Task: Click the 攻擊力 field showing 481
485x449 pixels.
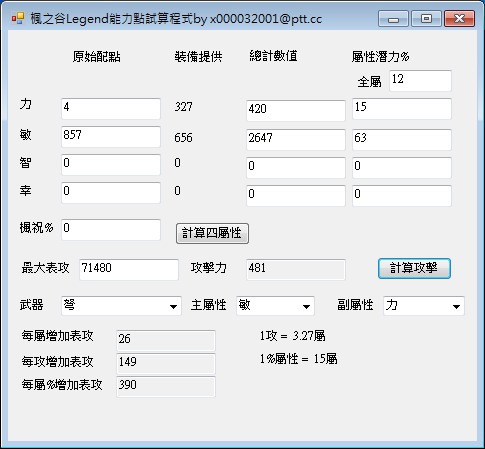Action: click(296, 270)
